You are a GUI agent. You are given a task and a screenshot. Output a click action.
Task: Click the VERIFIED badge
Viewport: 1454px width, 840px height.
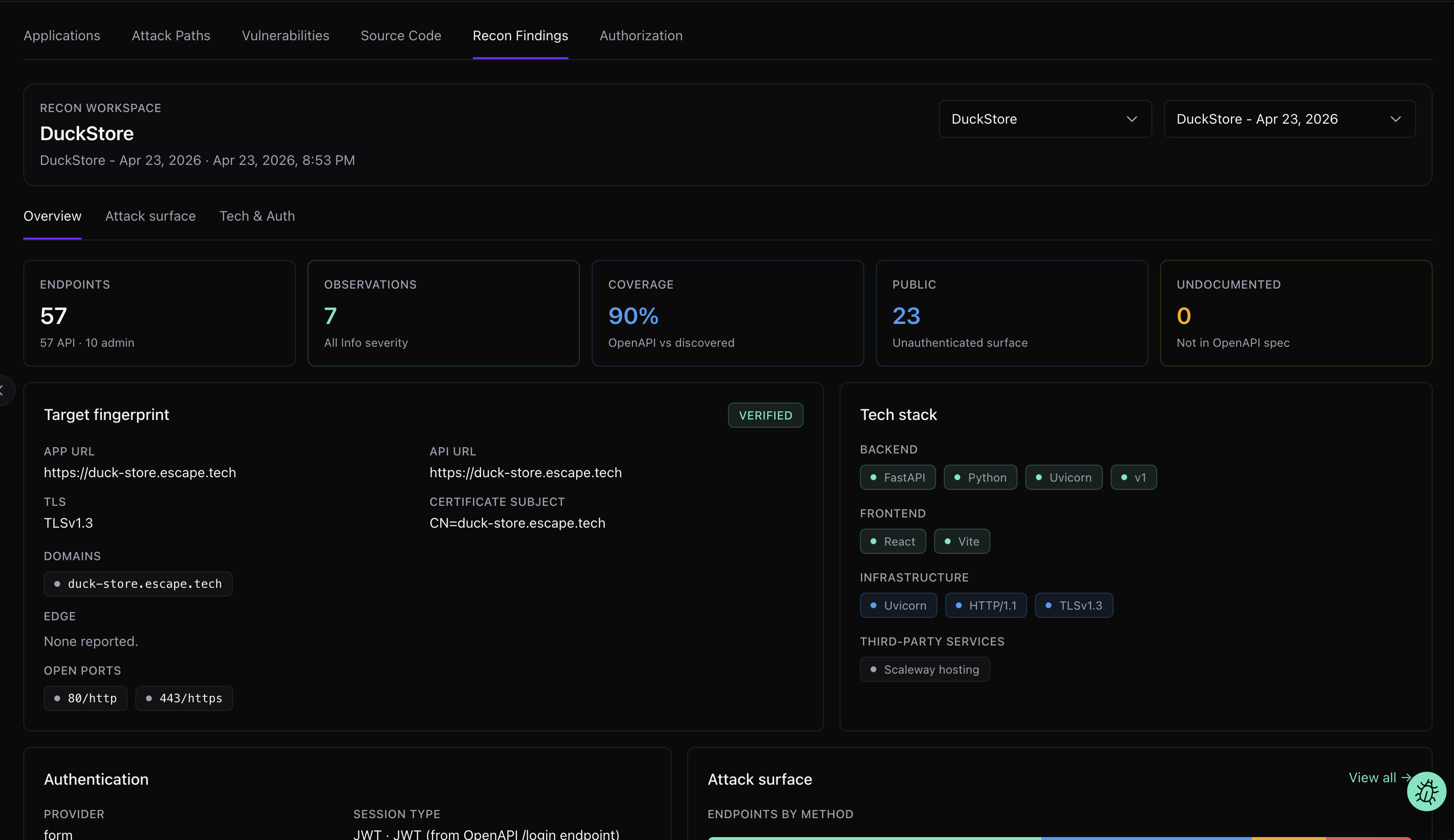point(765,415)
